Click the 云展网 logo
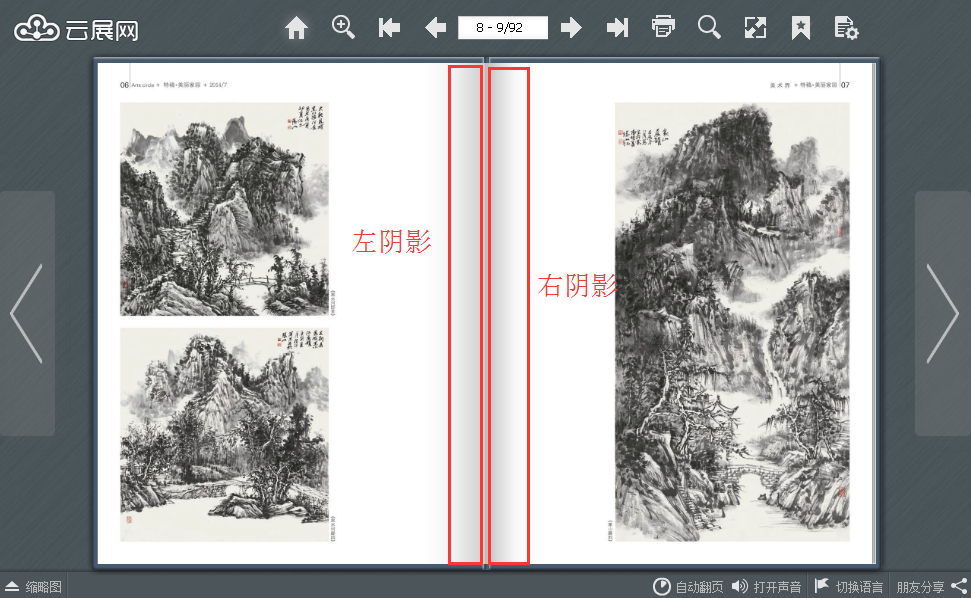The image size is (971, 598). tap(76, 28)
